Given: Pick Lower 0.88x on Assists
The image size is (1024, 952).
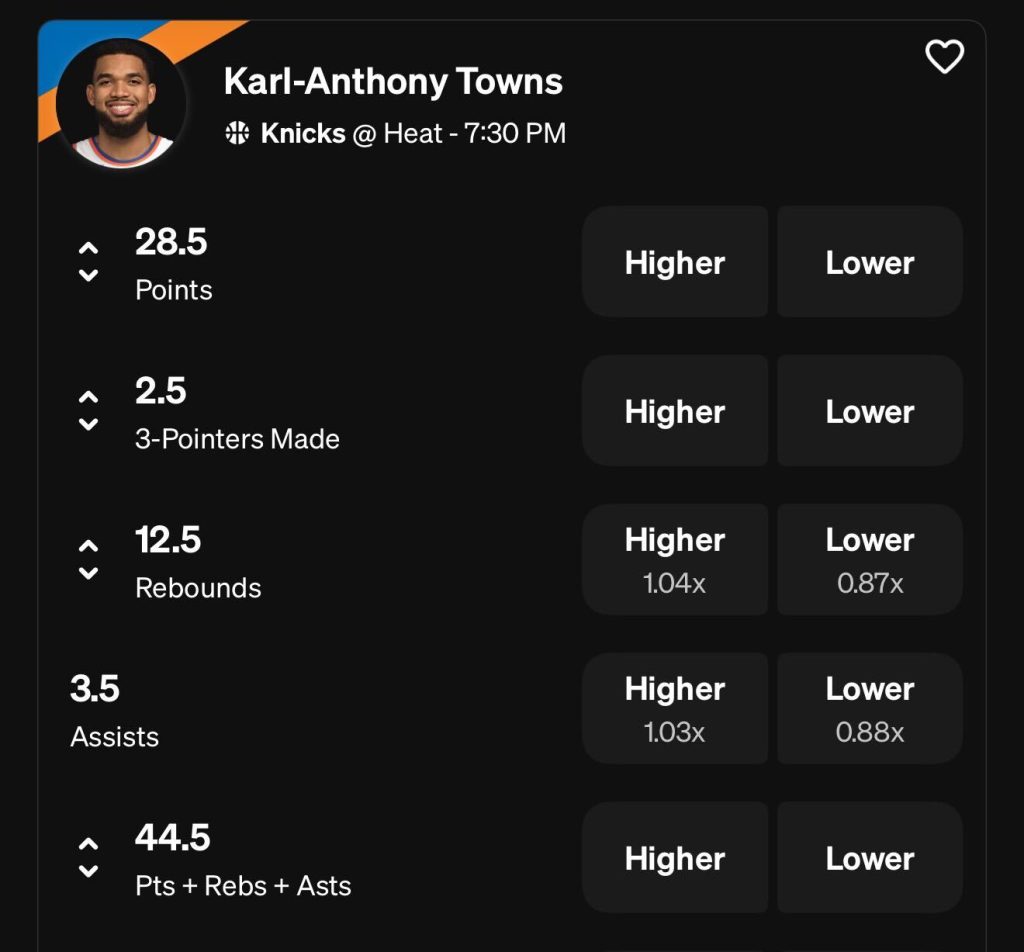Looking at the screenshot, I should 869,709.
